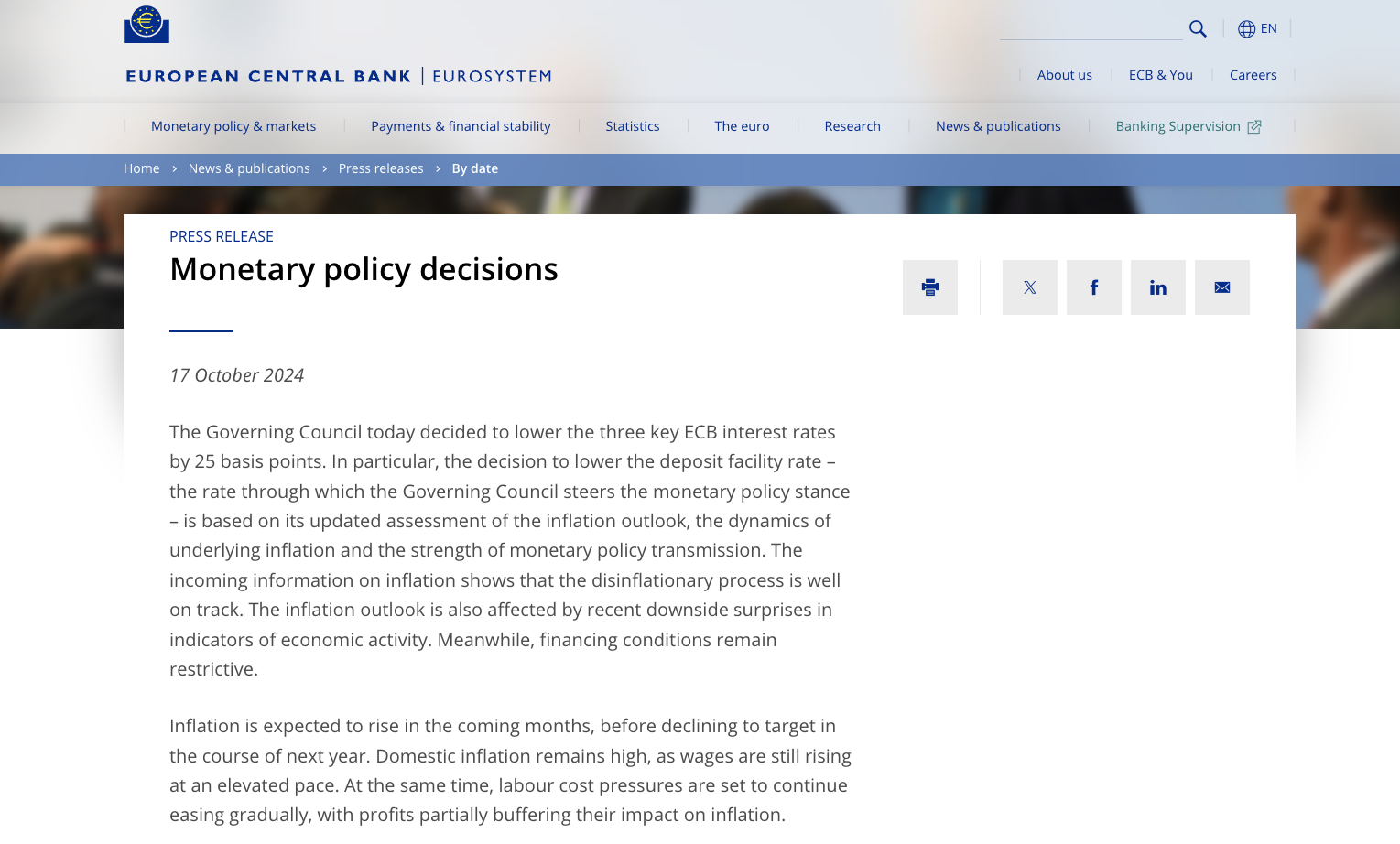The width and height of the screenshot is (1400, 844).
Task: Click the Home breadcrumb link
Action: pos(142,168)
